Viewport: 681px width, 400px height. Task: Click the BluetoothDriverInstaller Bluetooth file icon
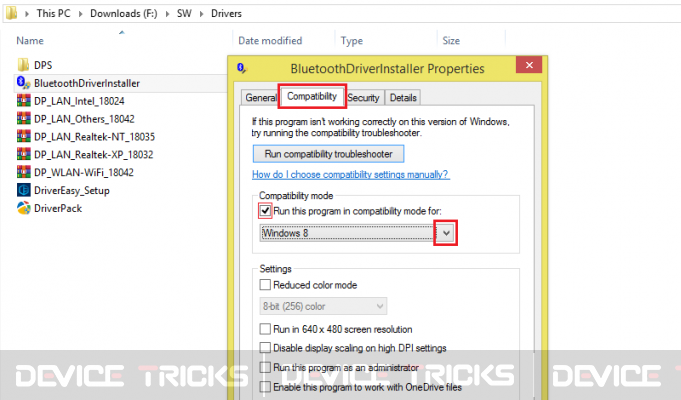coord(23,83)
